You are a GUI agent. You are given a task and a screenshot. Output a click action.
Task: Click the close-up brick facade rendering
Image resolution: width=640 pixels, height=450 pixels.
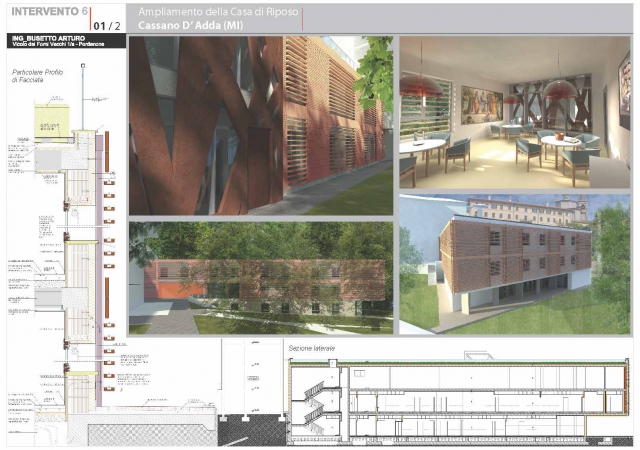(x=260, y=125)
